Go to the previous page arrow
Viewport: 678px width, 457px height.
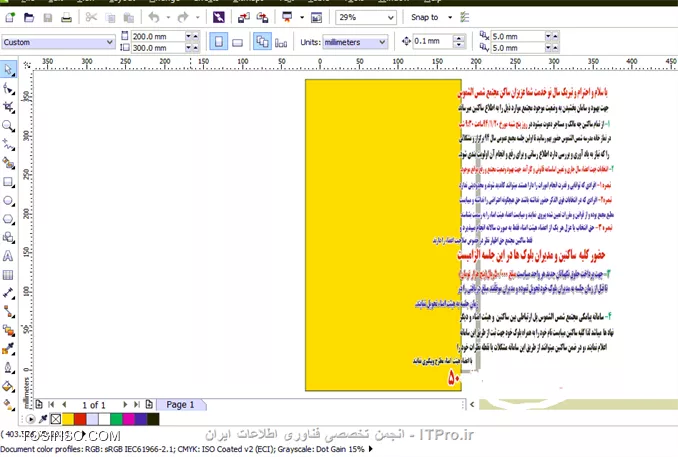(64, 405)
